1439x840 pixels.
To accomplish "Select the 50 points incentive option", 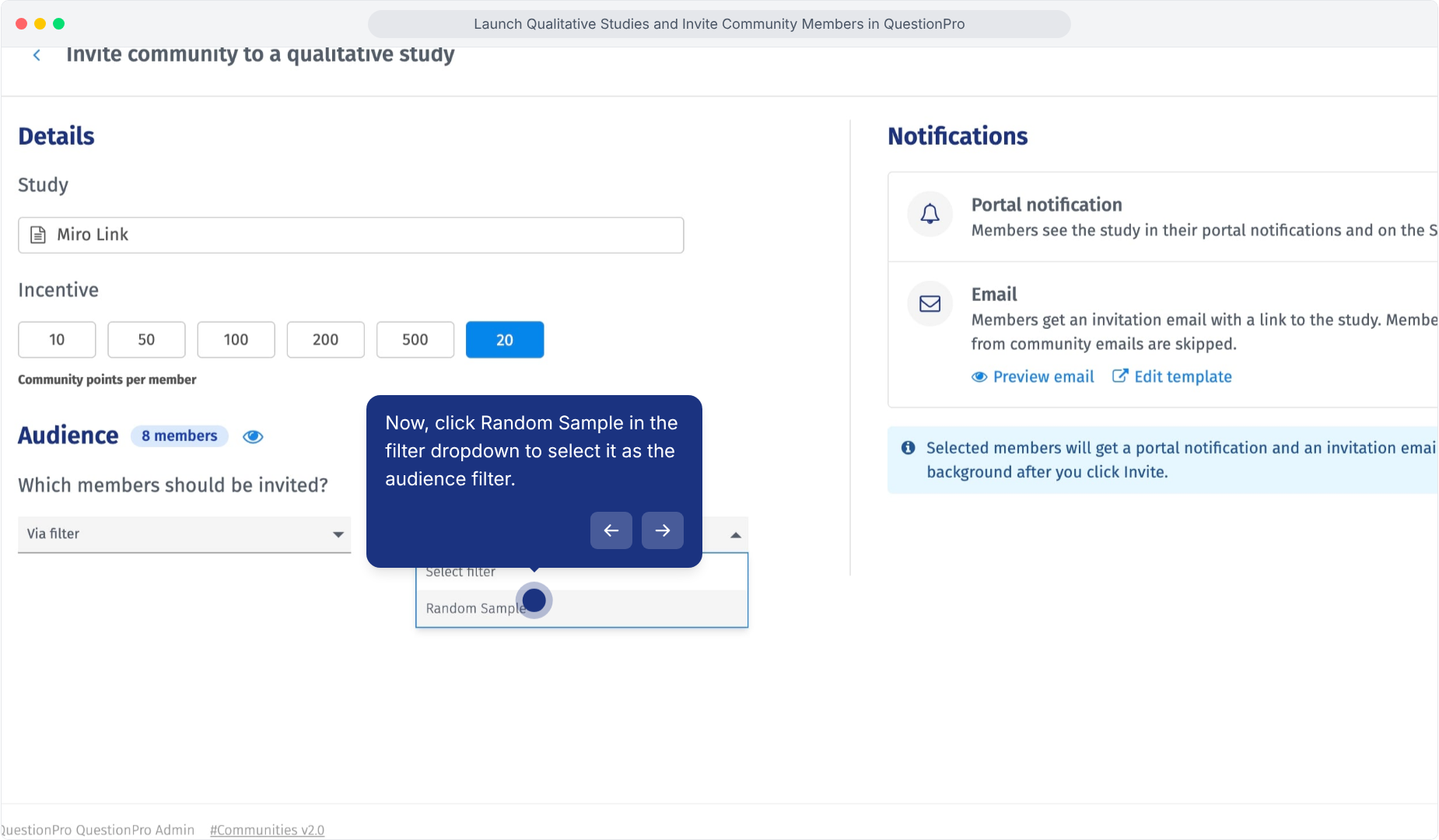I will (146, 340).
